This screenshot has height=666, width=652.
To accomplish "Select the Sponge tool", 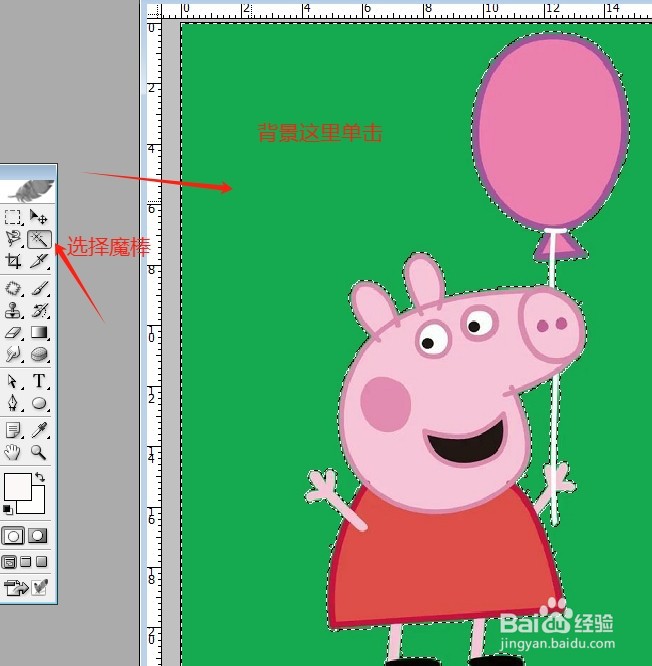I will (39, 354).
